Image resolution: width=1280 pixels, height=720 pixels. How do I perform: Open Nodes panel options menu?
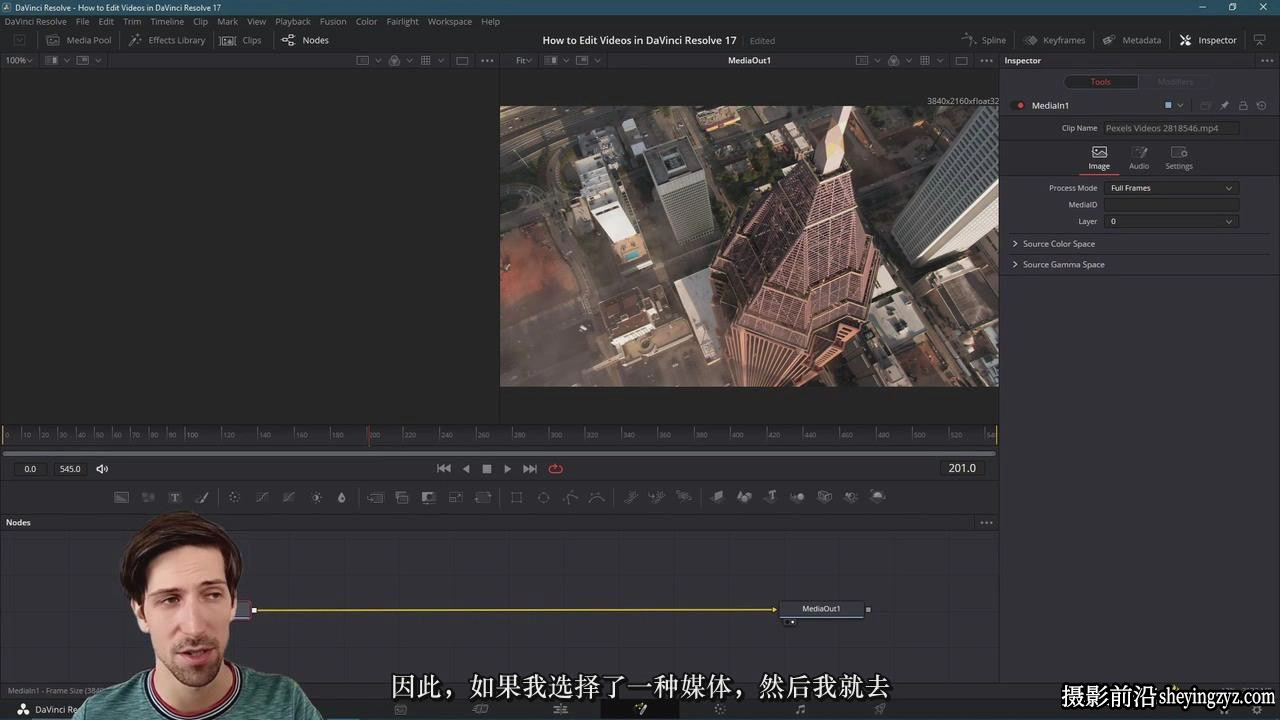986,522
